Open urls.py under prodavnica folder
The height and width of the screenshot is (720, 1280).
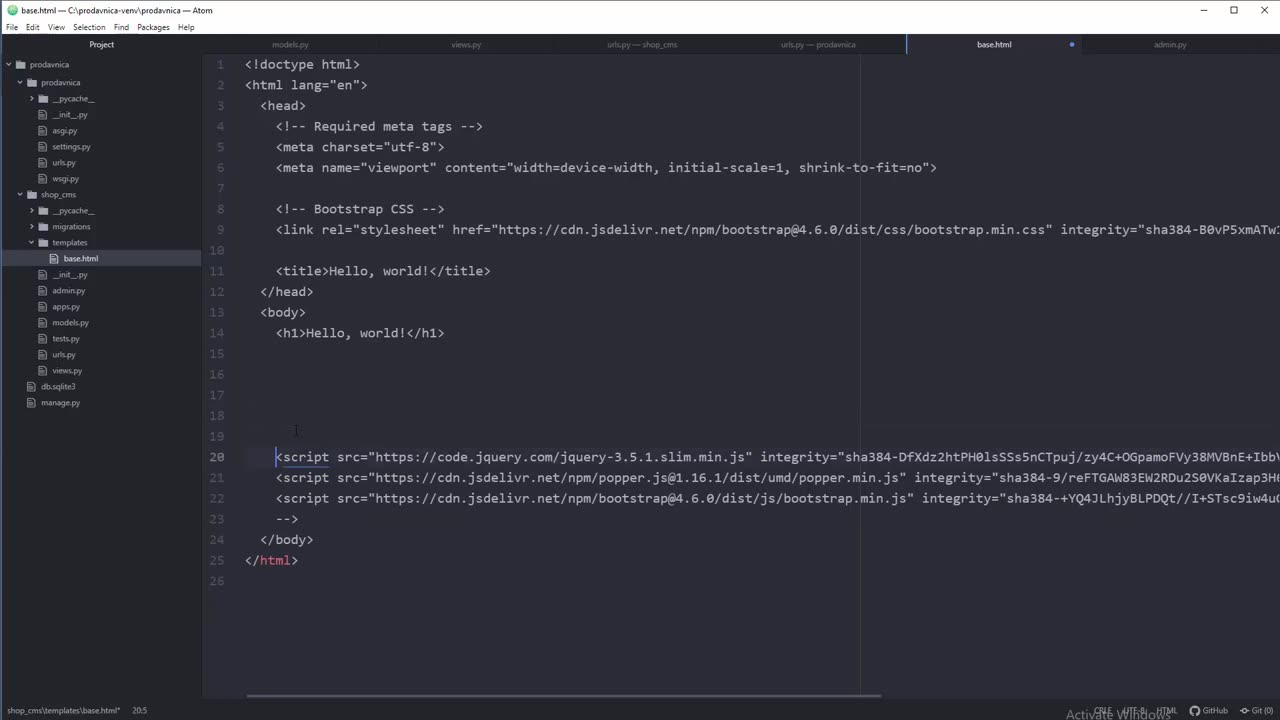pyautogui.click(x=64, y=163)
